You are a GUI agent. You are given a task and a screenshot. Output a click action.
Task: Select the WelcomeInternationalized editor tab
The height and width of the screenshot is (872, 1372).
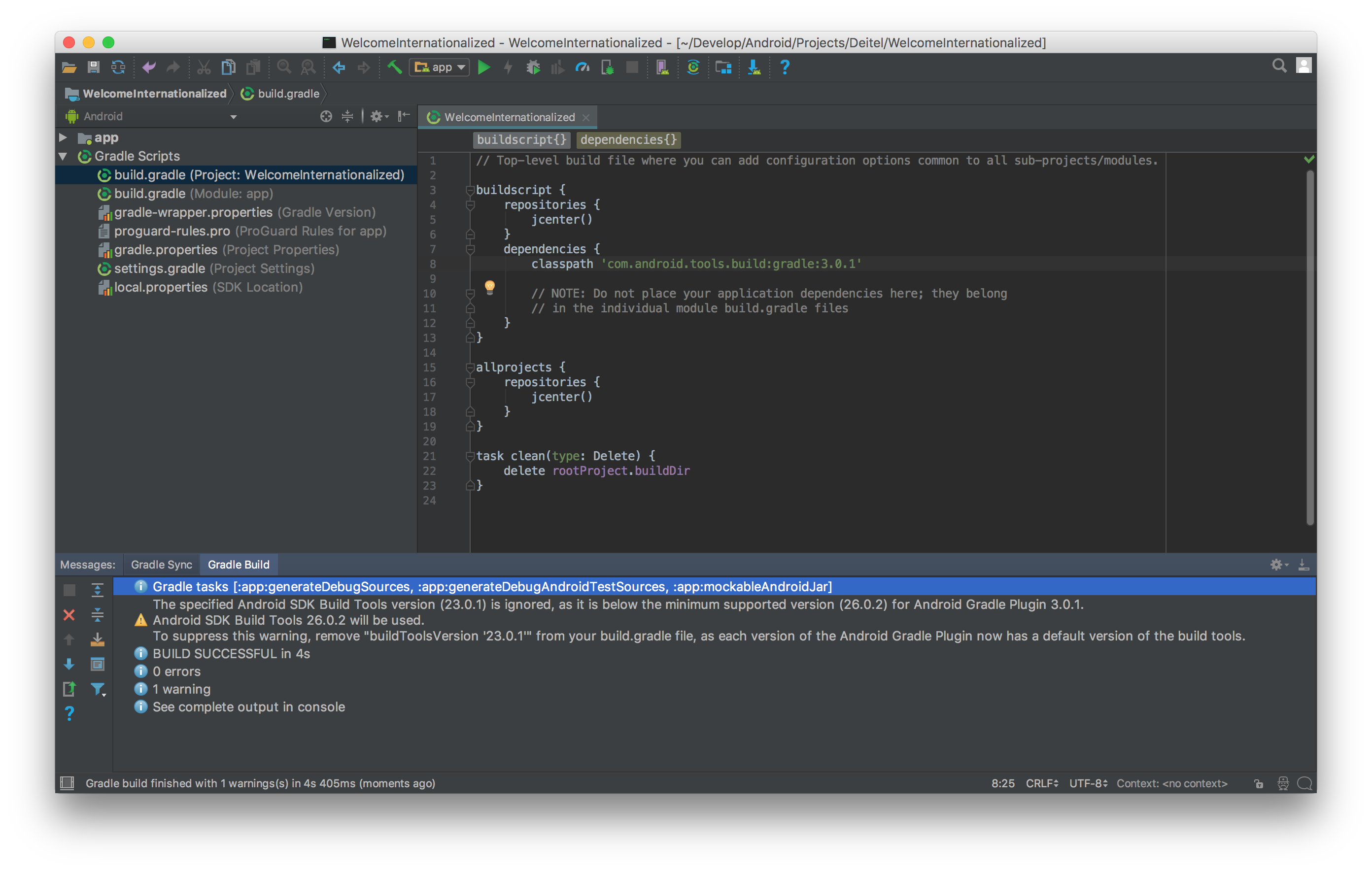pyautogui.click(x=509, y=117)
